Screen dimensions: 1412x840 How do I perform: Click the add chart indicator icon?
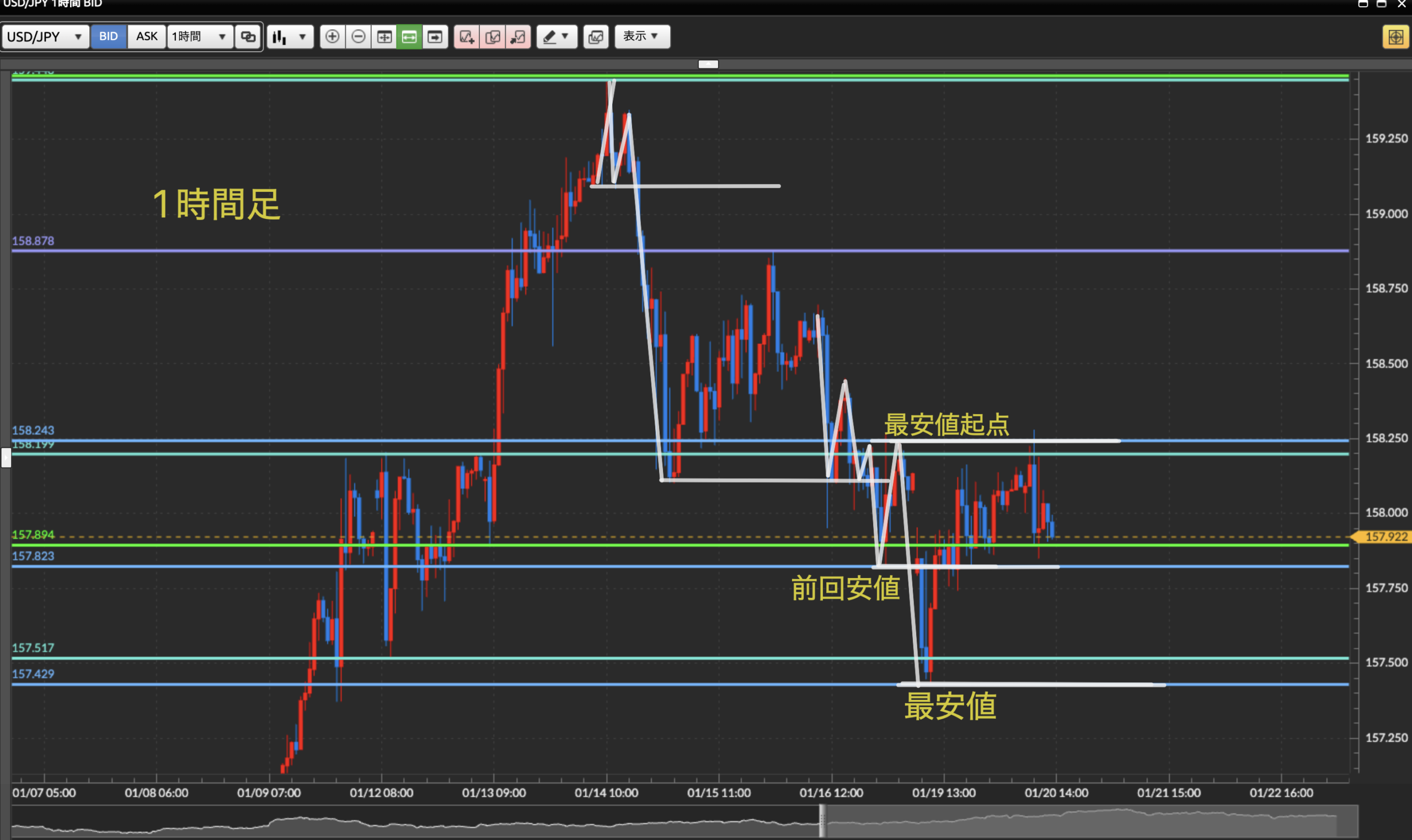(466, 37)
